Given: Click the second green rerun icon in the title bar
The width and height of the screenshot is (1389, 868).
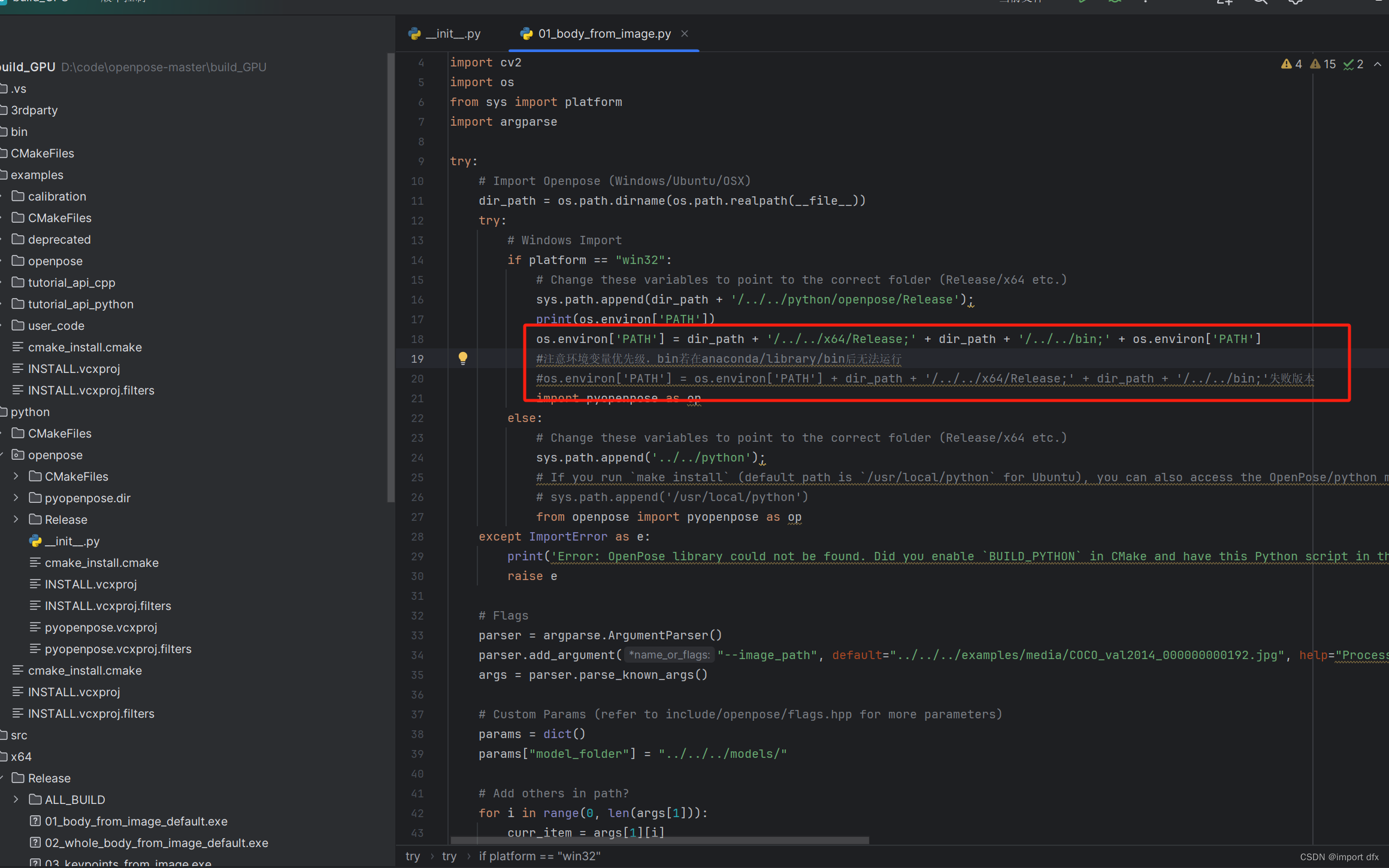Looking at the screenshot, I should (1114, 2).
